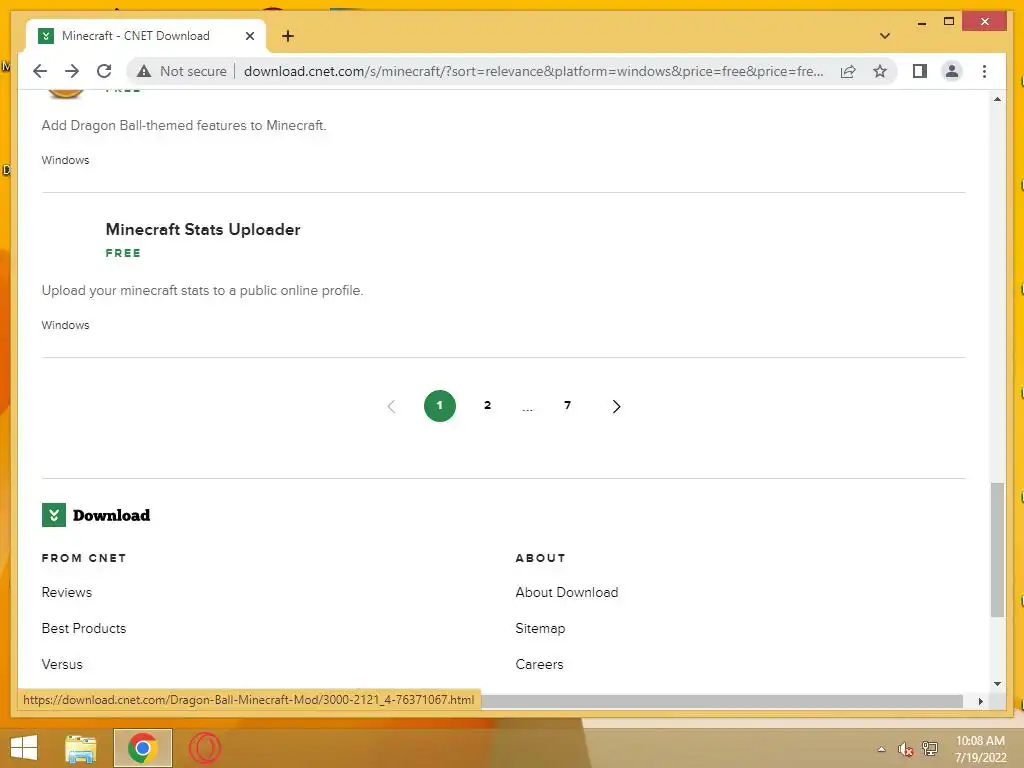1024x768 pixels.
Task: Click the FREE label under Stats Uploader
Action: 123,253
